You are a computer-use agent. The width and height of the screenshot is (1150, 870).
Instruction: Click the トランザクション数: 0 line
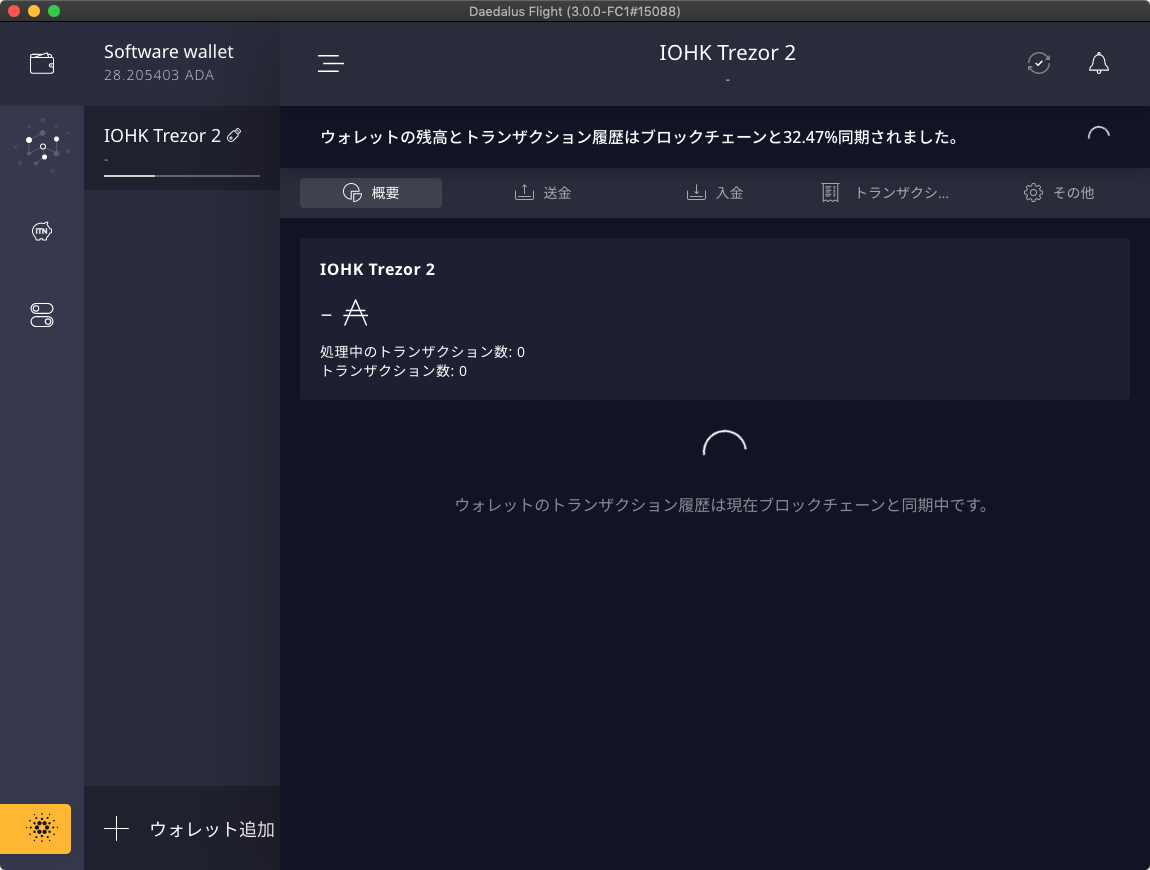coord(393,371)
